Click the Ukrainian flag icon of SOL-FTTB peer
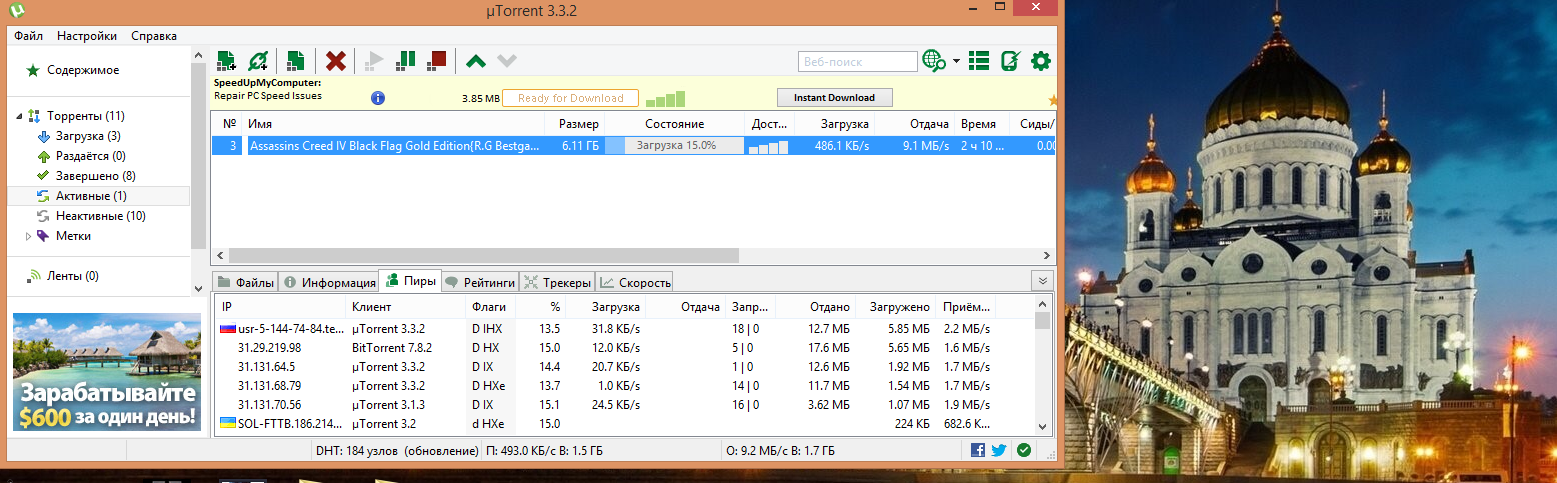 click(x=227, y=423)
